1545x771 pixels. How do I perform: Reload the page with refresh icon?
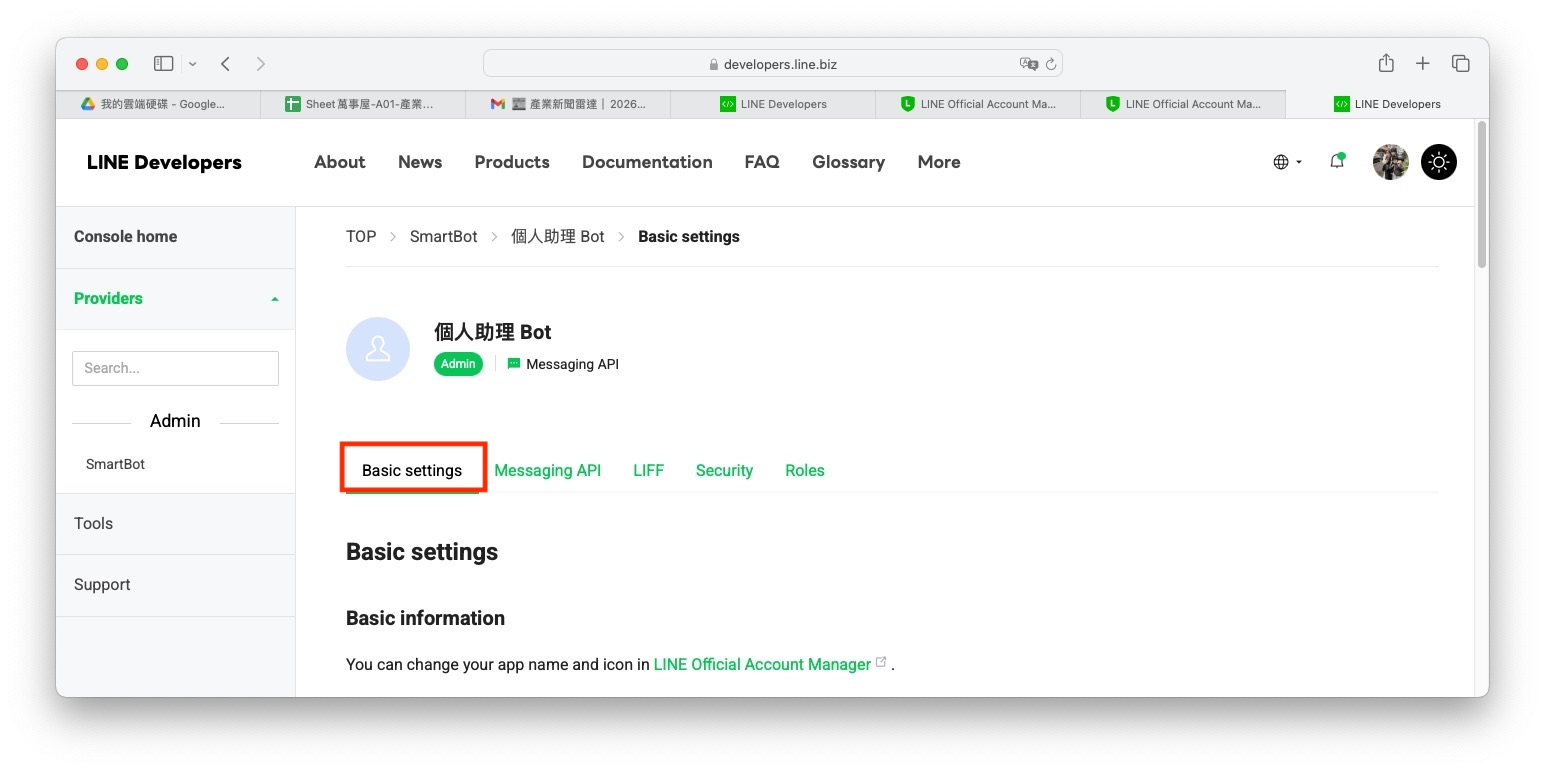1050,64
